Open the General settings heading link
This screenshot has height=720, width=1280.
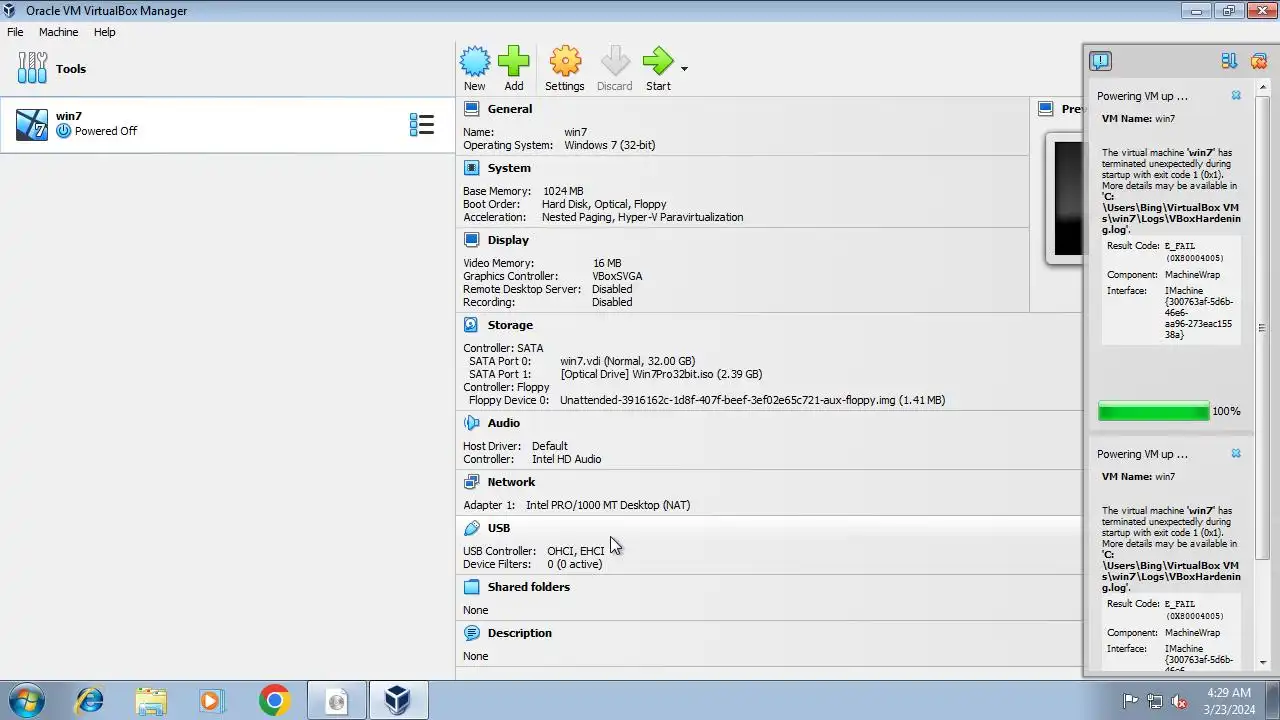pyautogui.click(x=510, y=109)
